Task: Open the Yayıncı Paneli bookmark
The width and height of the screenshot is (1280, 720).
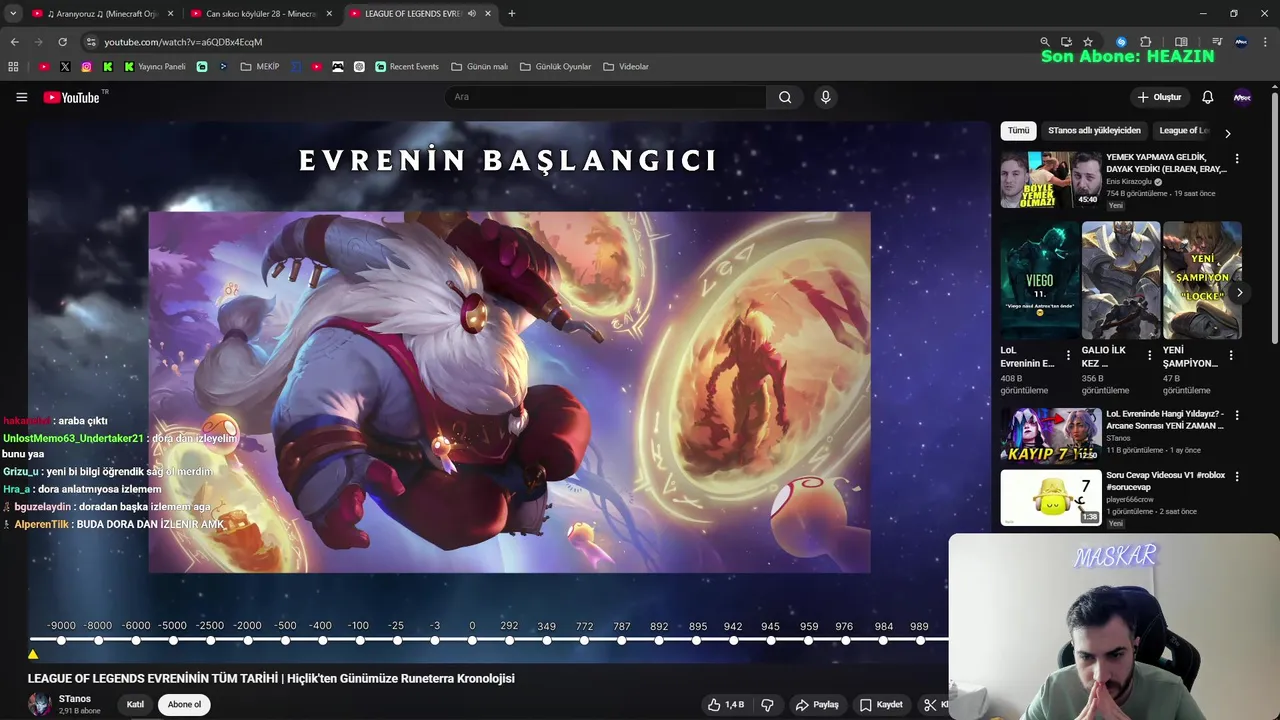Action: tap(155, 67)
